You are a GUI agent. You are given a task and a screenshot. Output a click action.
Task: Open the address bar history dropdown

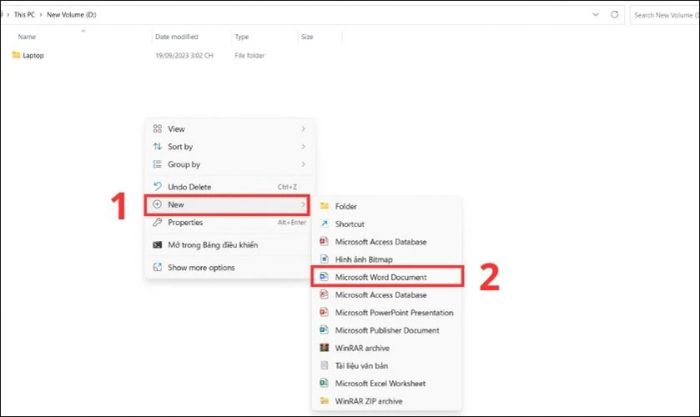(596, 14)
